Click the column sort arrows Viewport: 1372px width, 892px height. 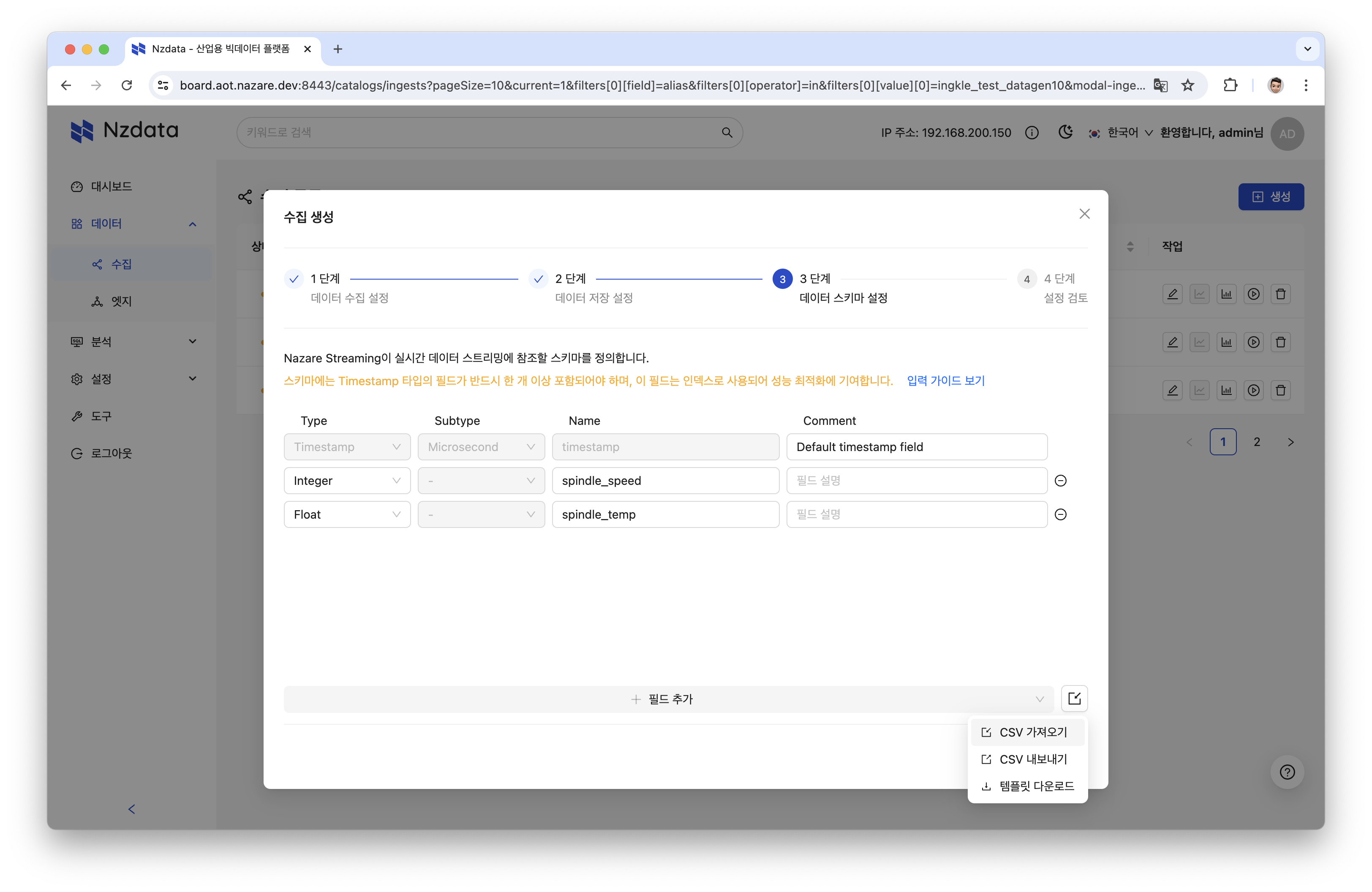1130,247
